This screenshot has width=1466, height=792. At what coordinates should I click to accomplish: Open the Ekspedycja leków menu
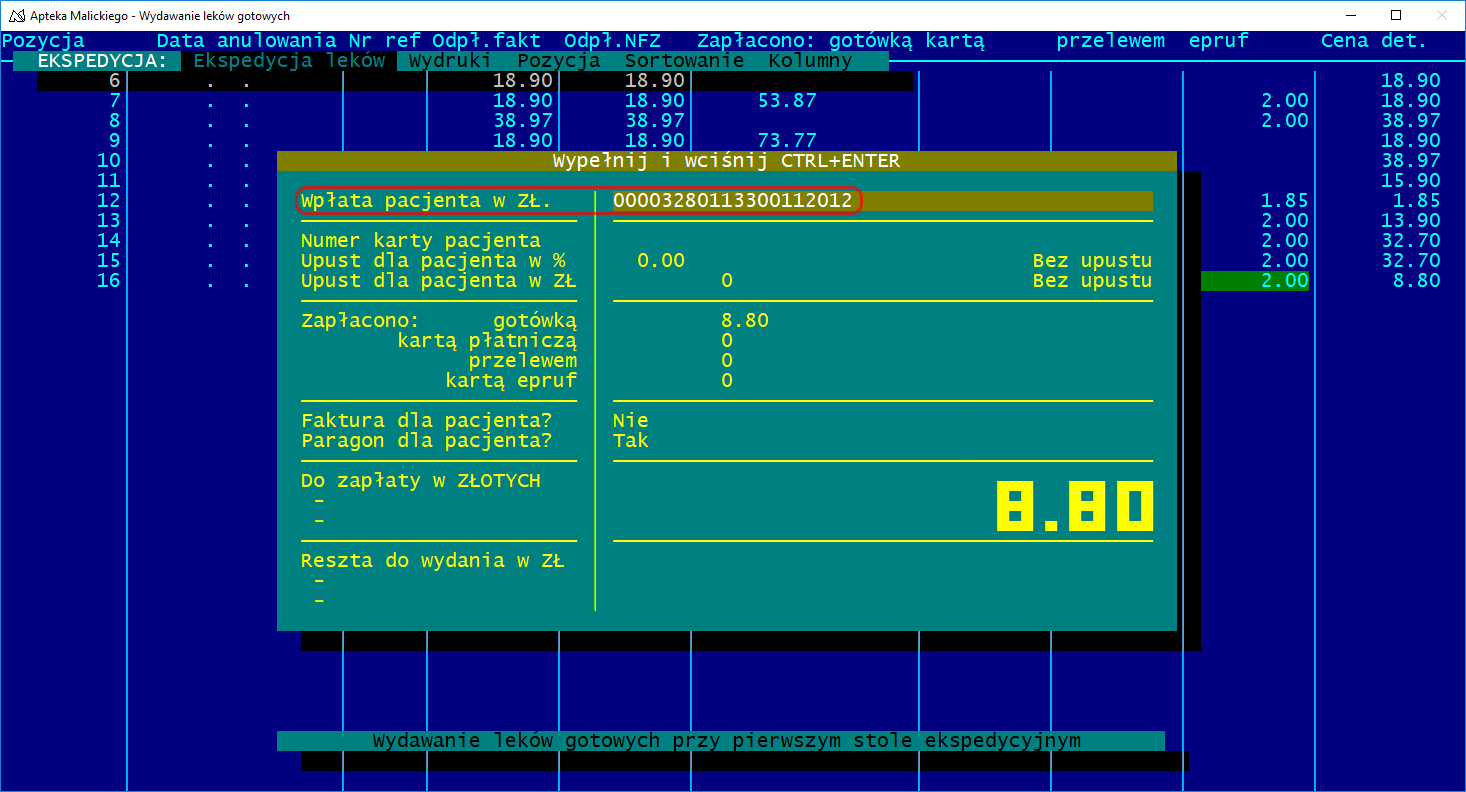[x=289, y=61]
